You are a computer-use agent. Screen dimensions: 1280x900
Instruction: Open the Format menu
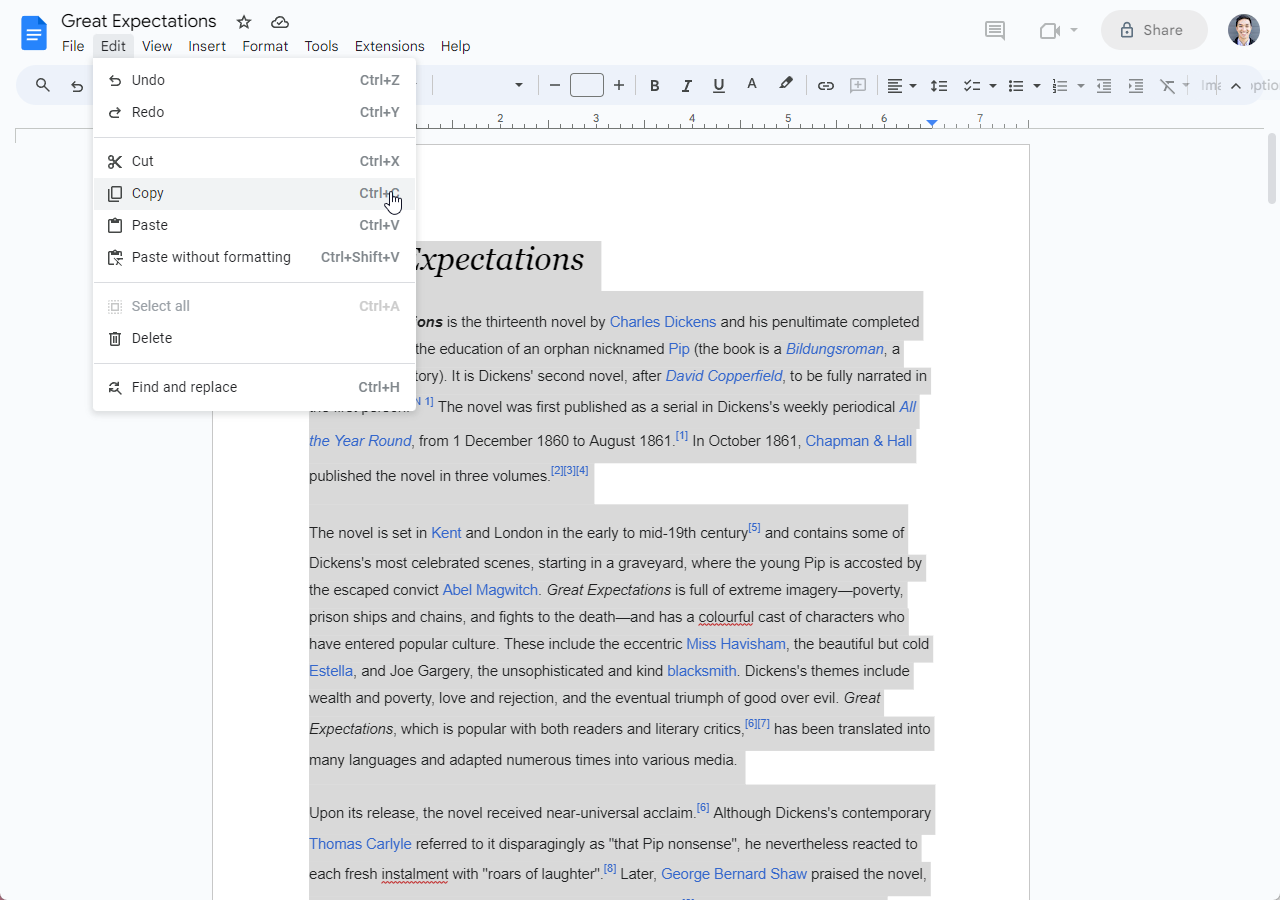(265, 46)
